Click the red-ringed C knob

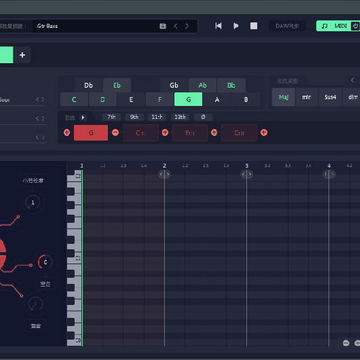click(45, 262)
